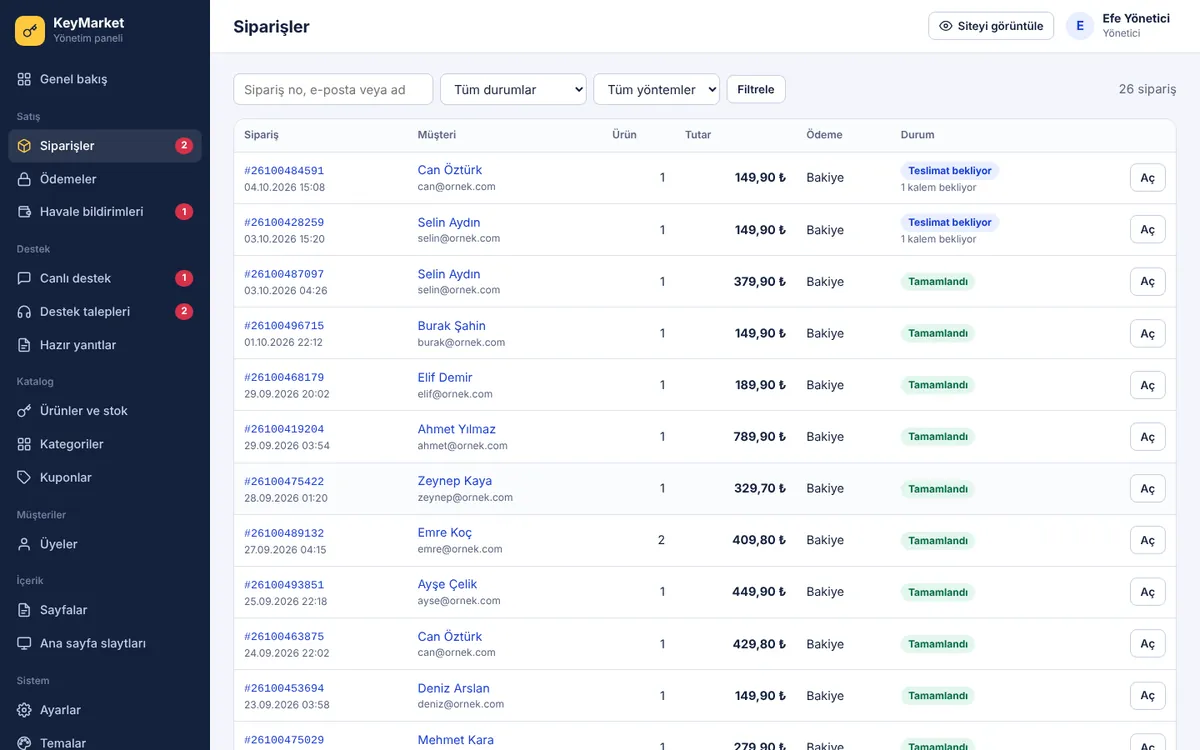The height and width of the screenshot is (750, 1200).
Task: Click the Havale bildirimleri document icon
Action: pyautogui.click(x=25, y=212)
